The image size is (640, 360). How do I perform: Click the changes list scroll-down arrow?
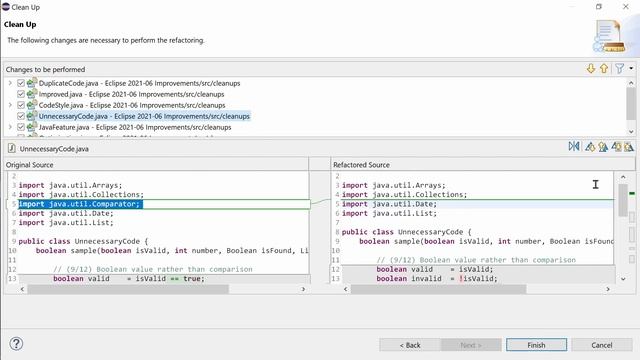(x=631, y=131)
